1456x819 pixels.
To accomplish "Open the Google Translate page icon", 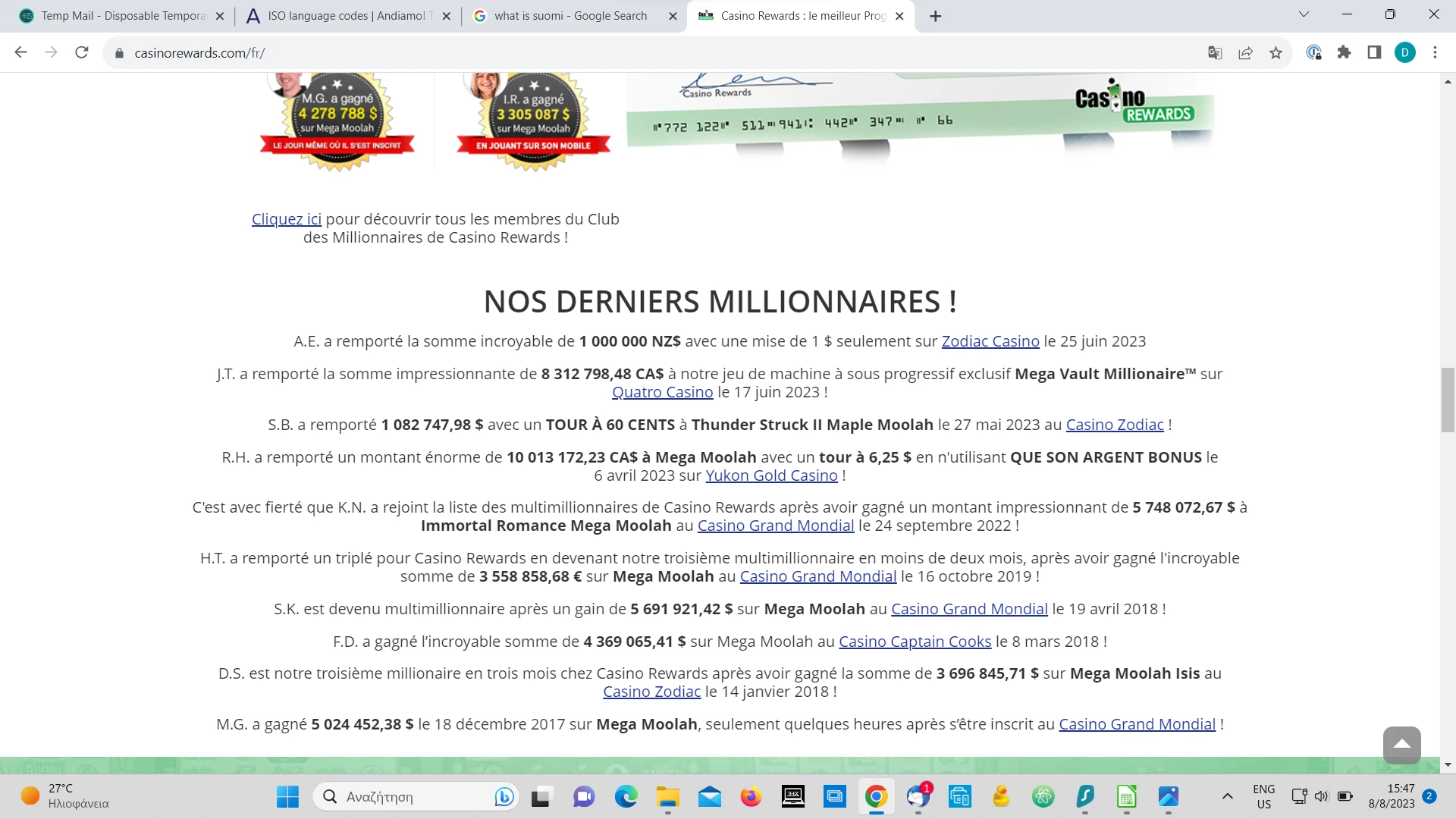I will [1215, 52].
